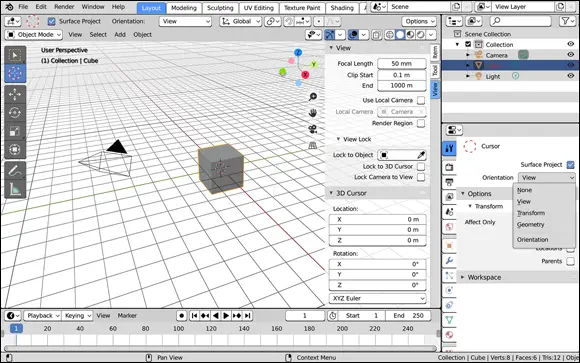Open the Render menu
Image resolution: width=580 pixels, height=363 pixels.
pos(64,7)
